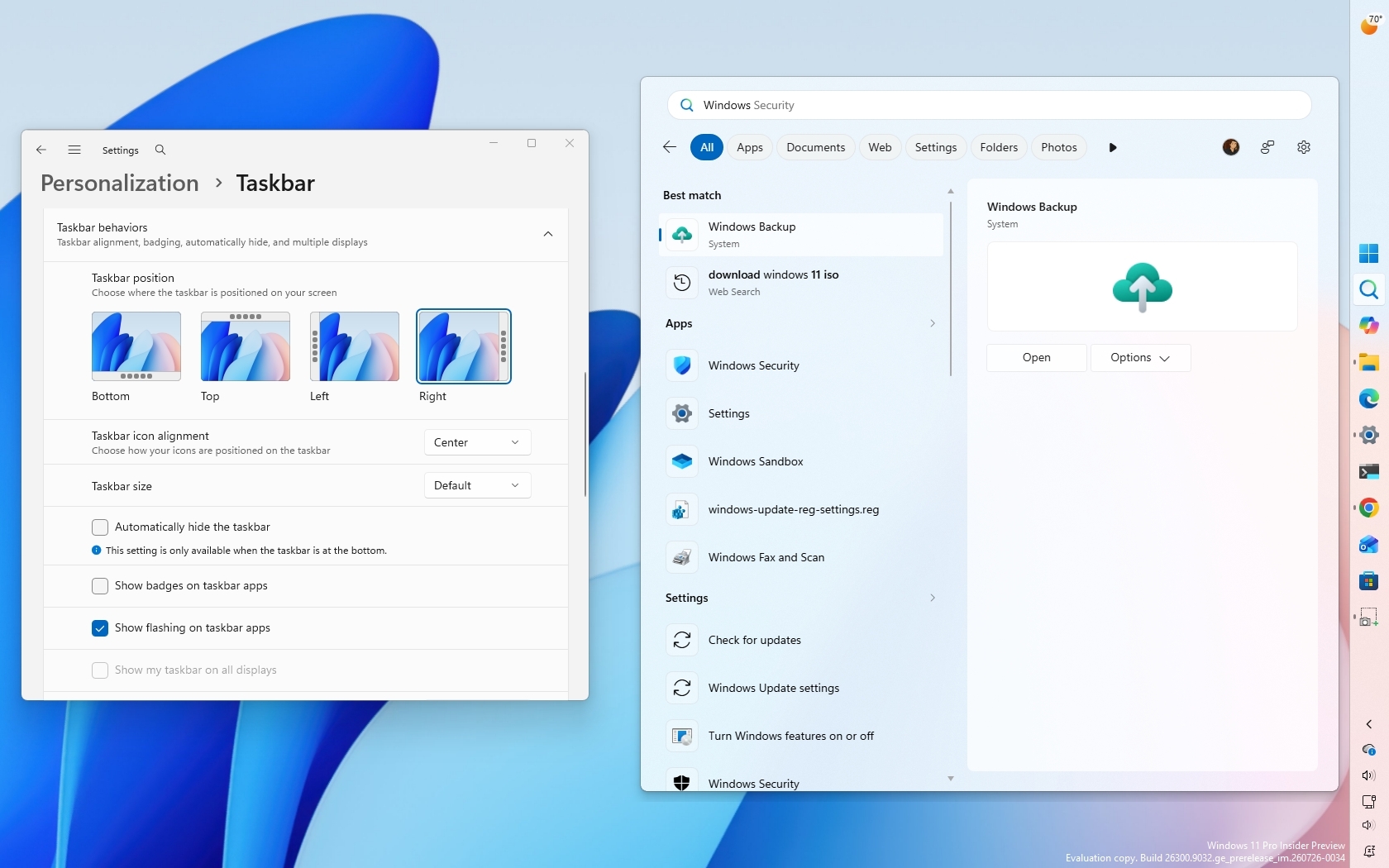Click the Settings window vertical scrollbar

click(x=585, y=434)
